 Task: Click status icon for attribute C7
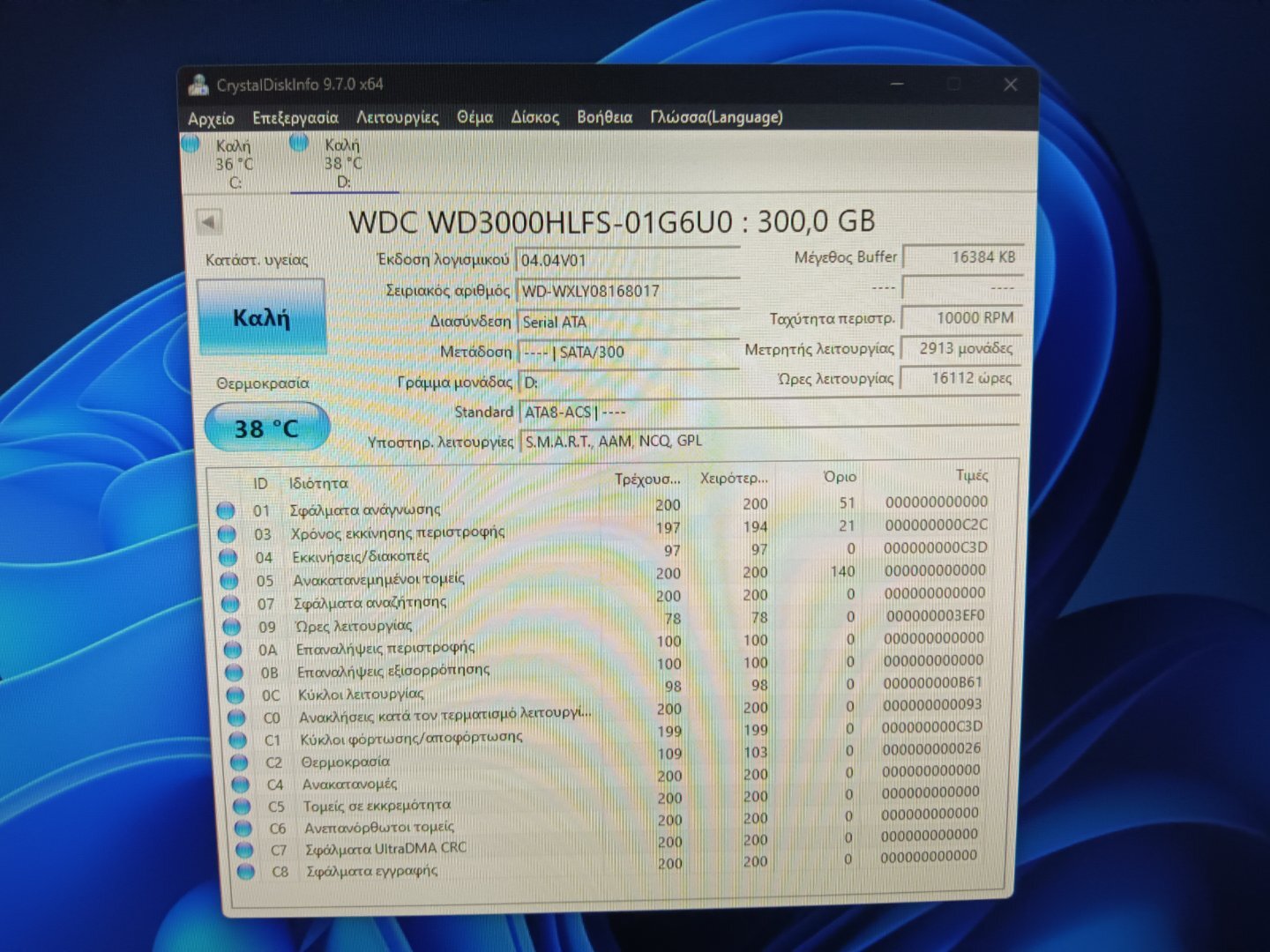244,851
